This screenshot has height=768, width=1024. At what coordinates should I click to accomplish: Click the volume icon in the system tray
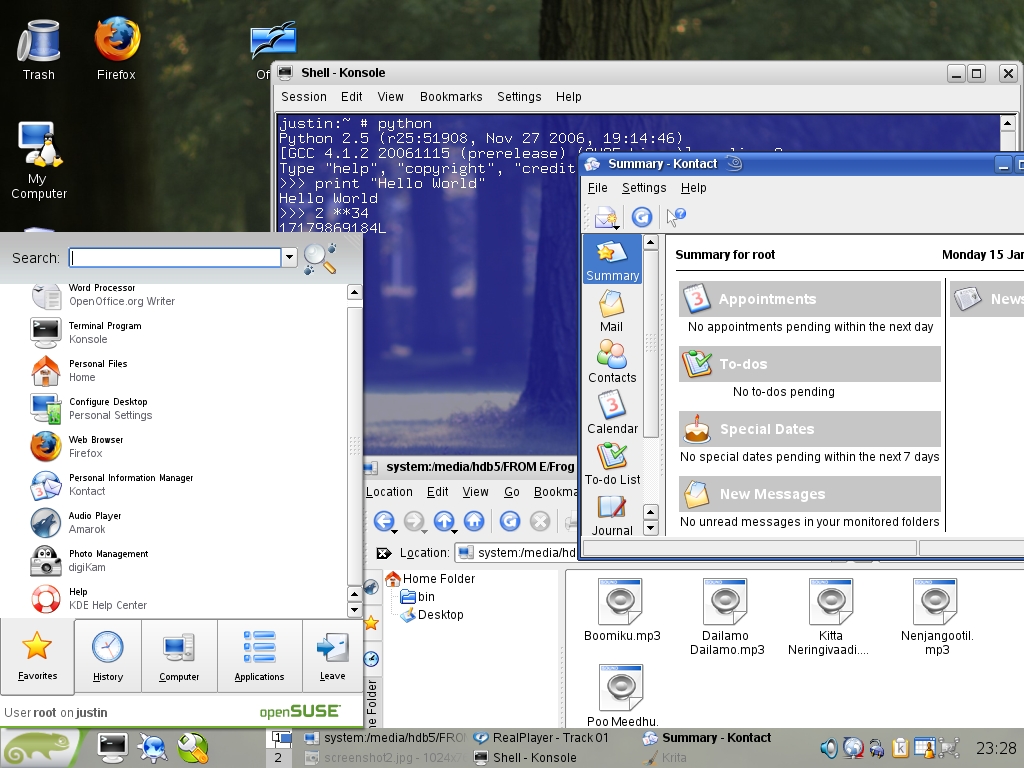829,747
